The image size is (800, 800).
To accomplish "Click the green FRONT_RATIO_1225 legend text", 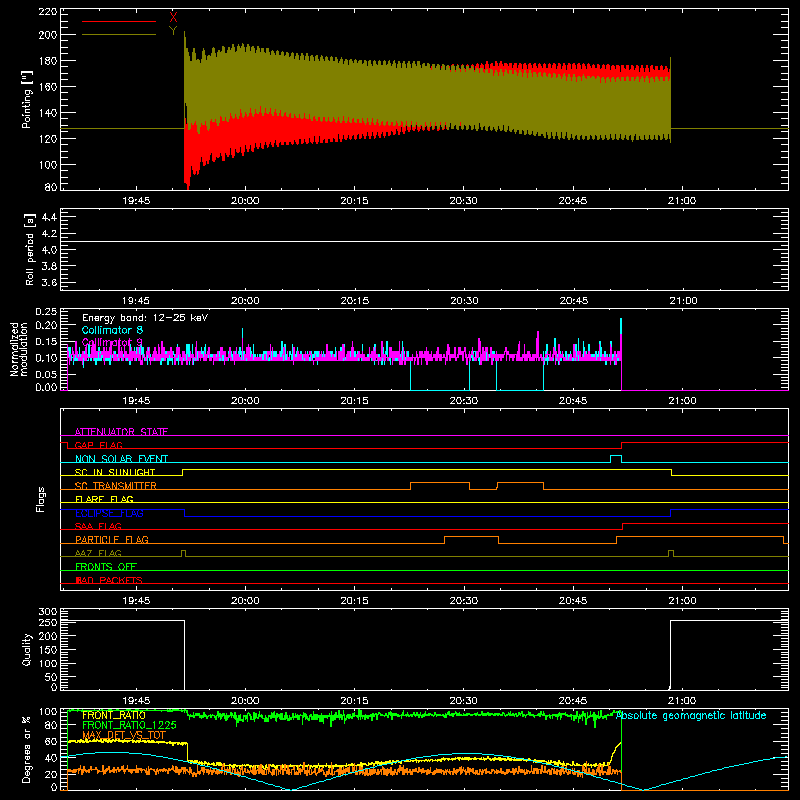I will click(x=129, y=725).
